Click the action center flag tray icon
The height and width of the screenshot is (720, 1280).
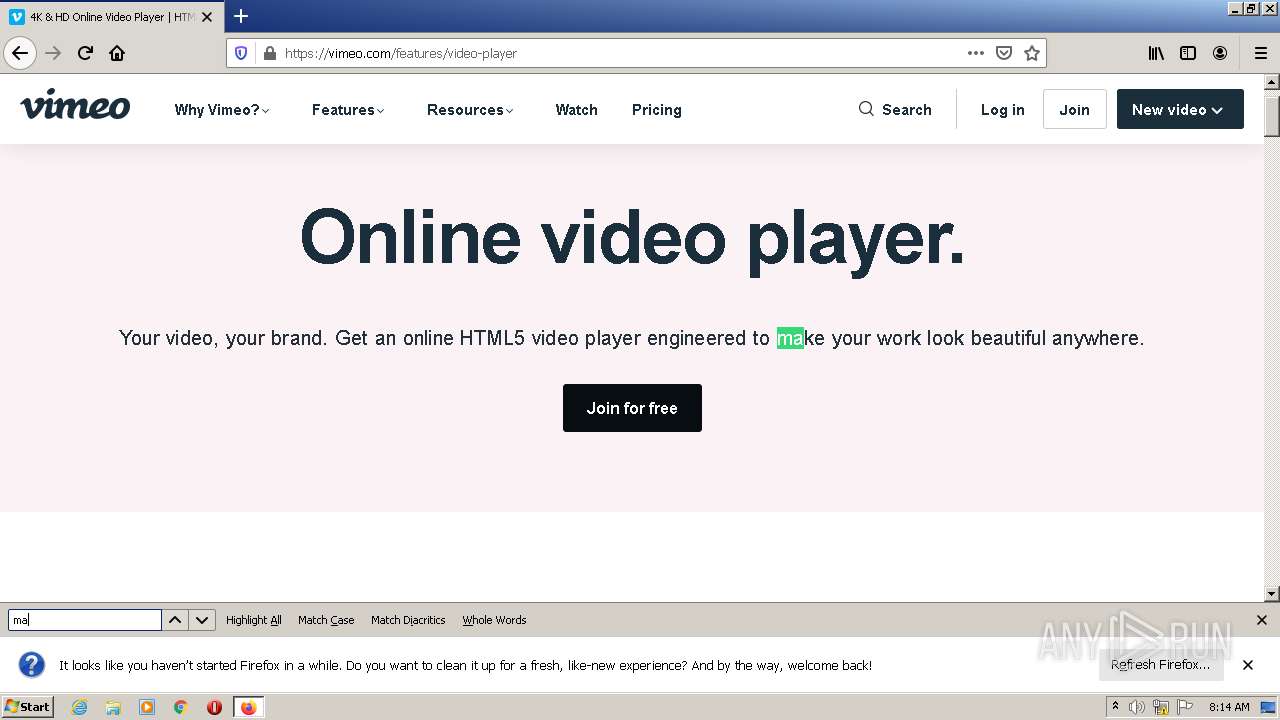point(1185,707)
